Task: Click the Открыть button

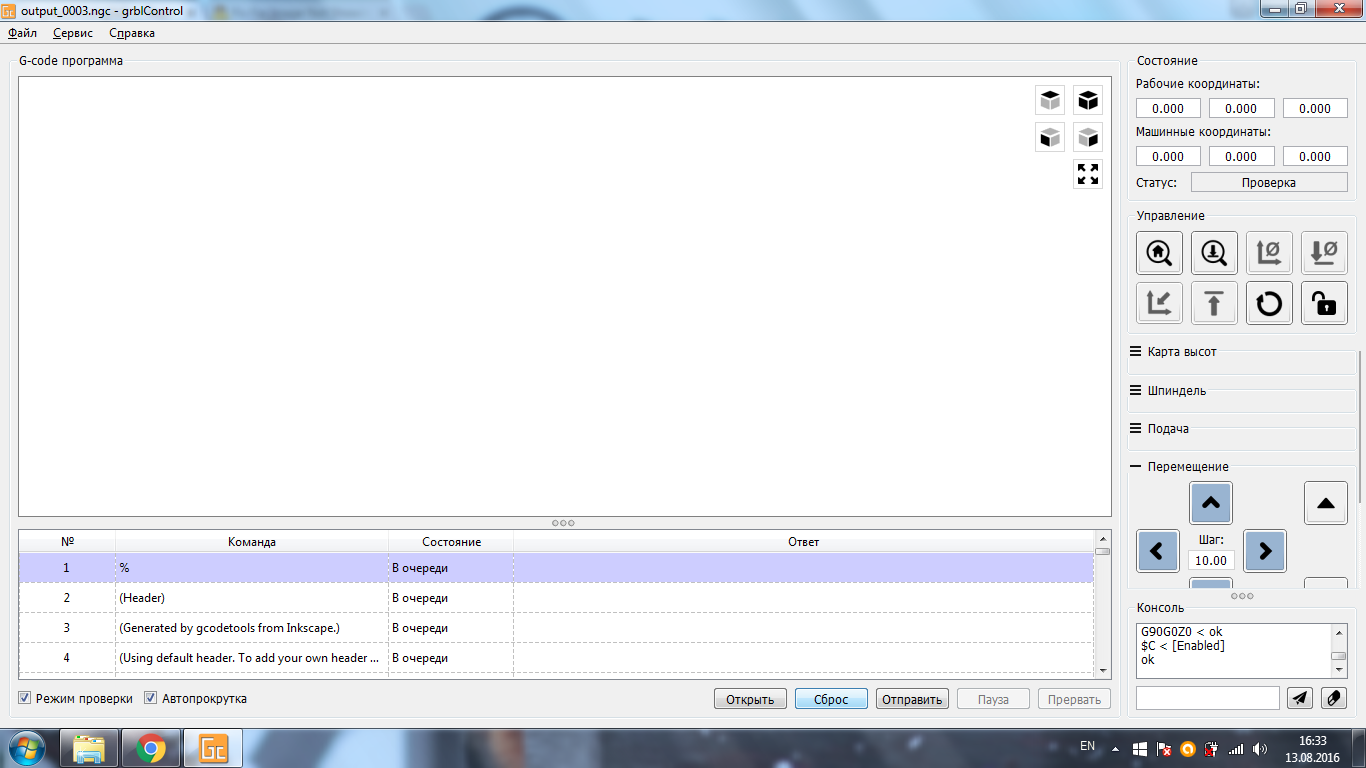Action: 751,699
